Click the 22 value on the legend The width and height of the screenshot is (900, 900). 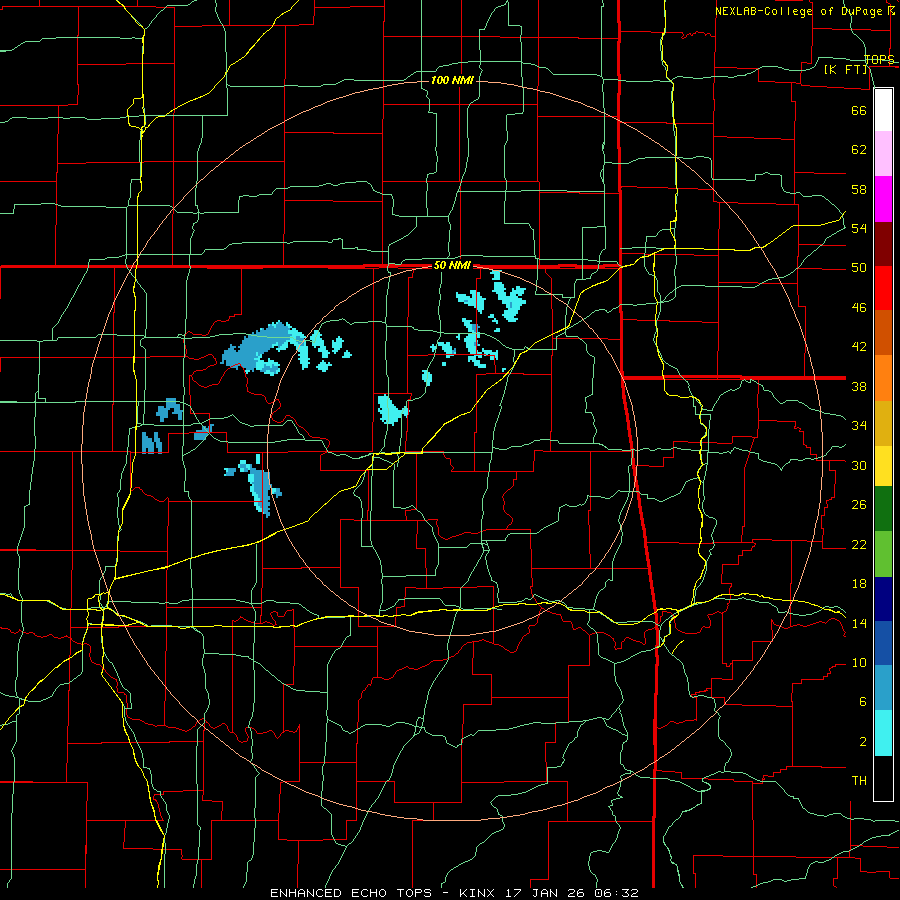859,544
